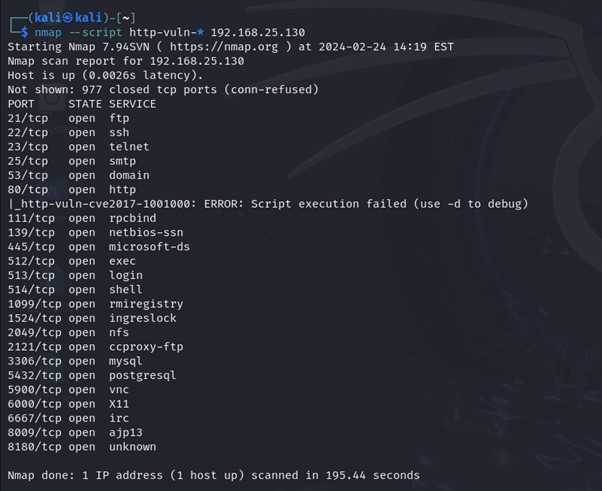
Task: Click the 21/tcp ftp port line
Action: (x=68, y=118)
